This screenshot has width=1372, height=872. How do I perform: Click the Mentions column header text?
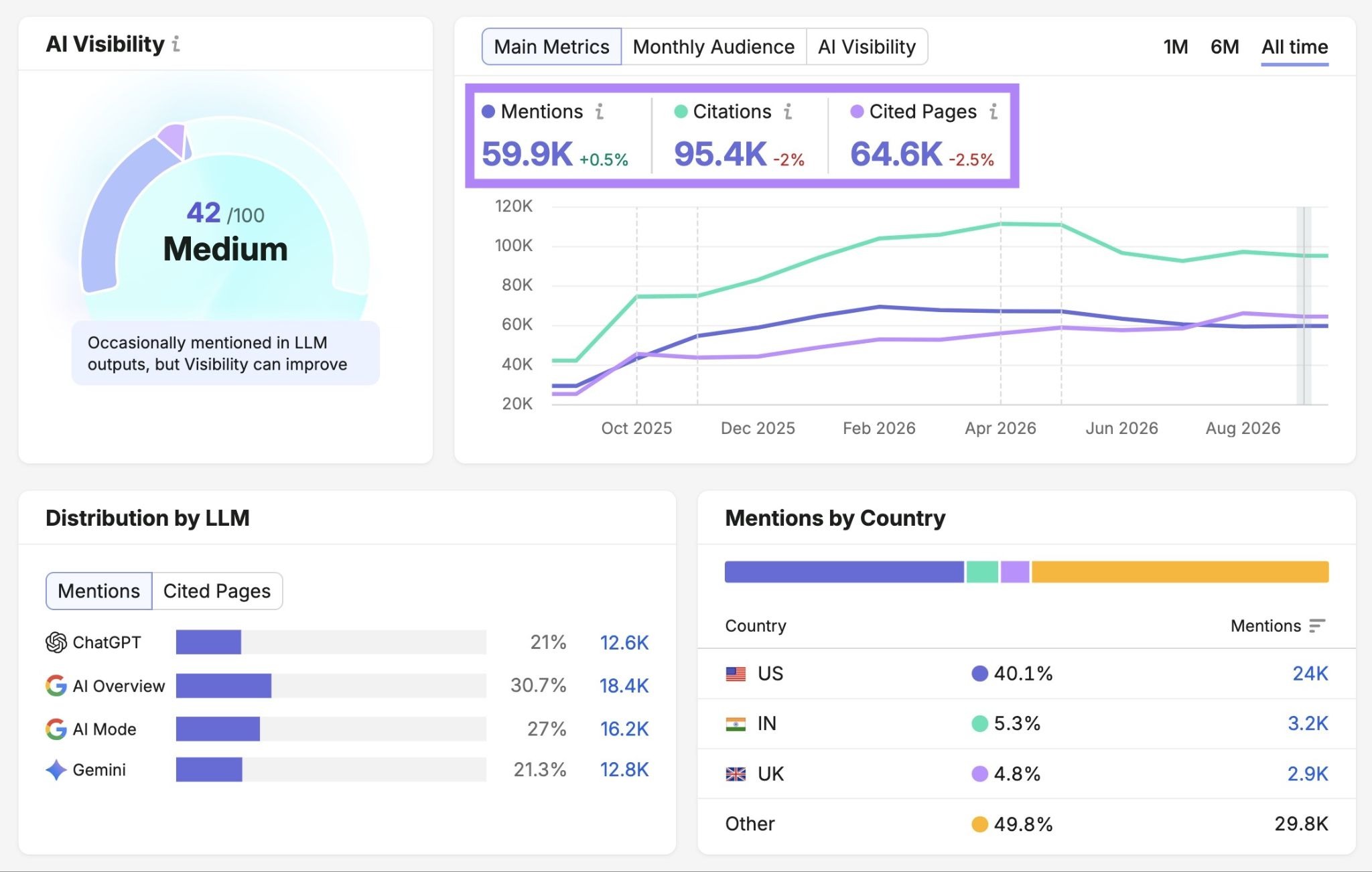click(x=1265, y=626)
